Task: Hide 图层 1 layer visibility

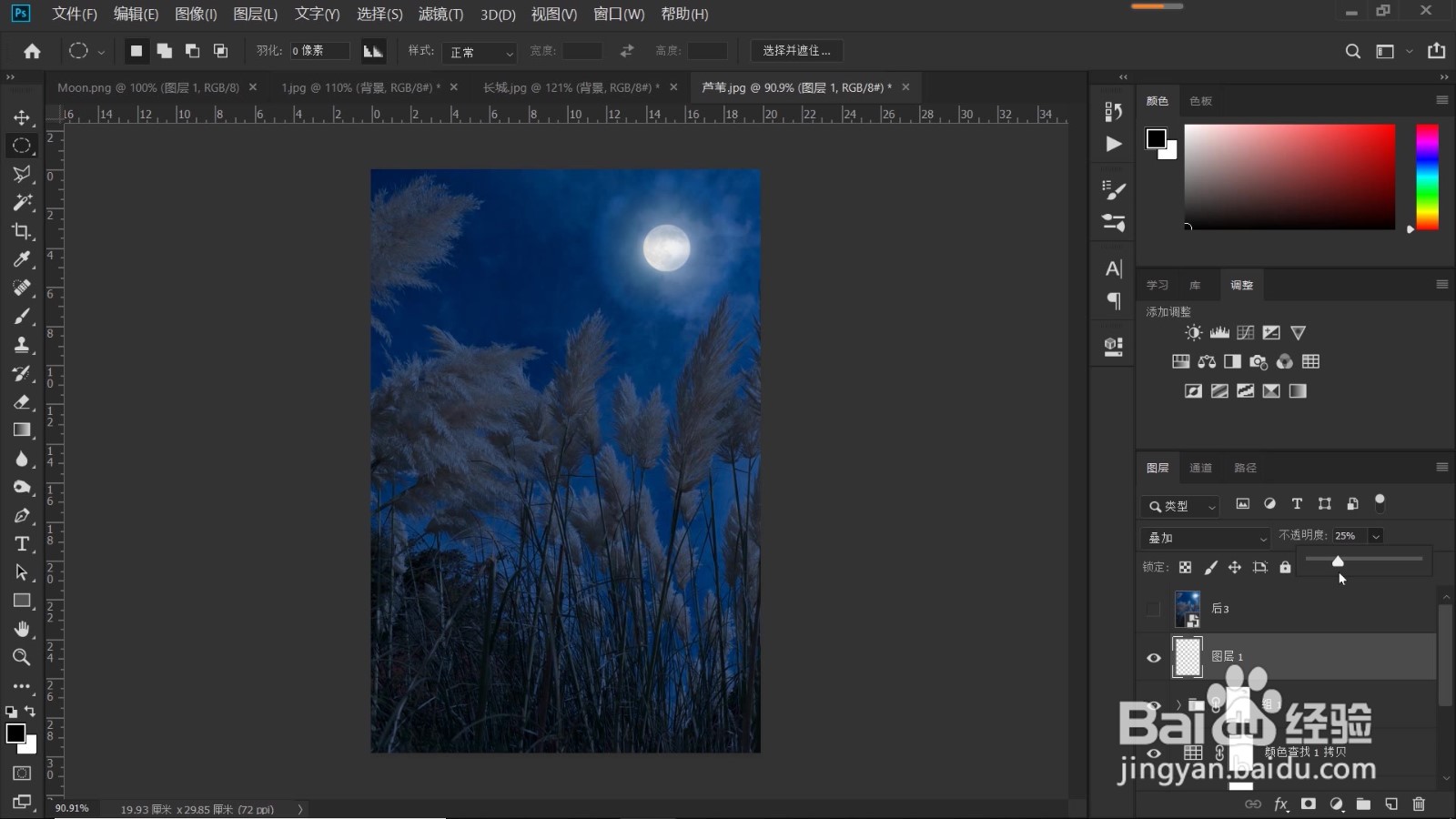Action: [x=1154, y=657]
